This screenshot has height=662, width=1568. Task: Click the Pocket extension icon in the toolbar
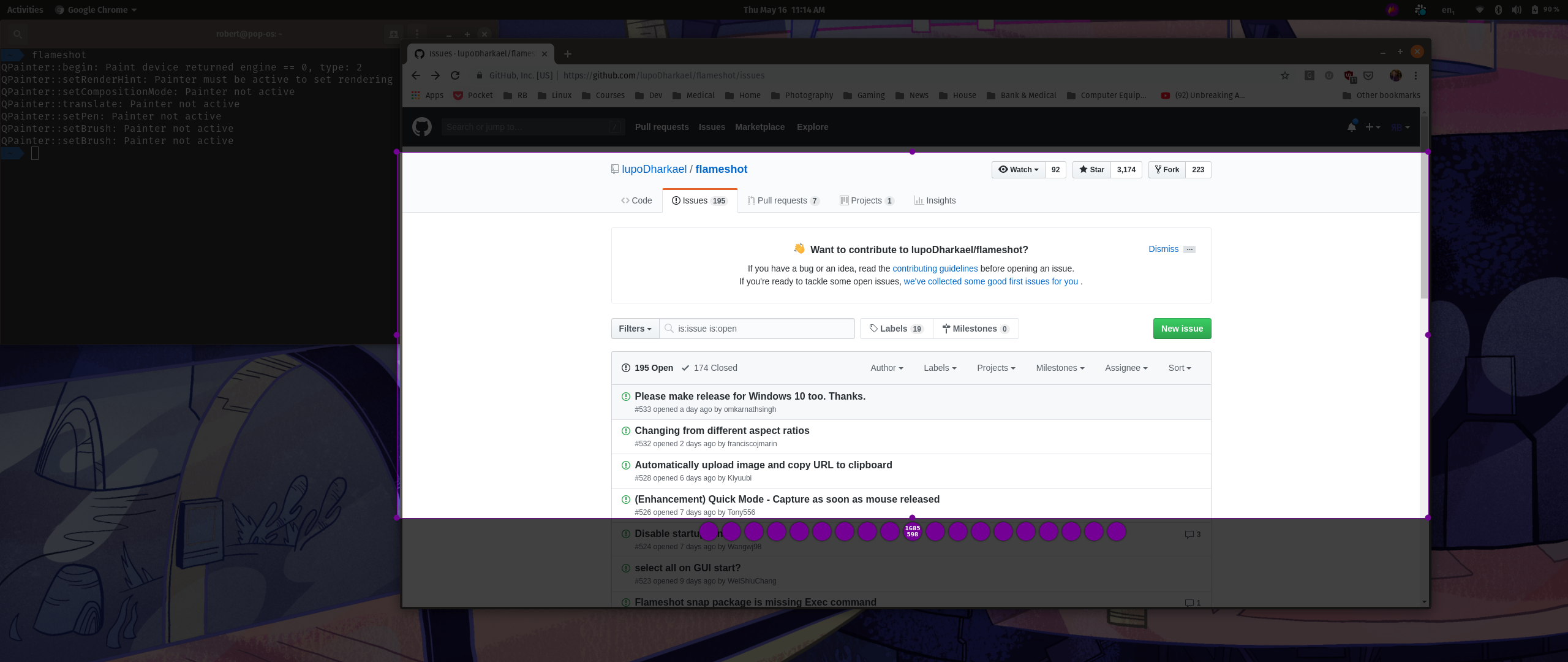[x=1368, y=75]
